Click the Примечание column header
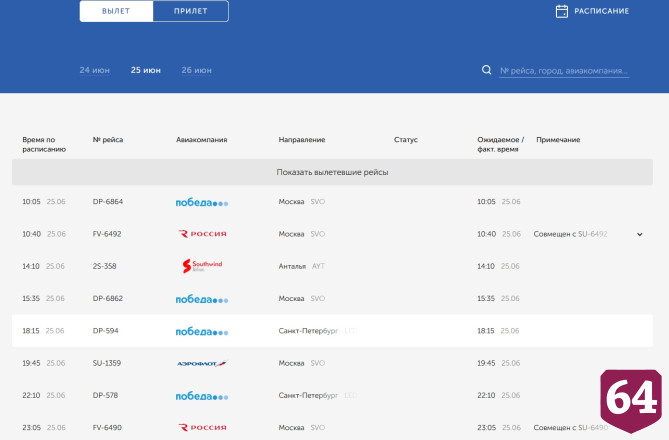The image size is (669, 440). coord(558,140)
